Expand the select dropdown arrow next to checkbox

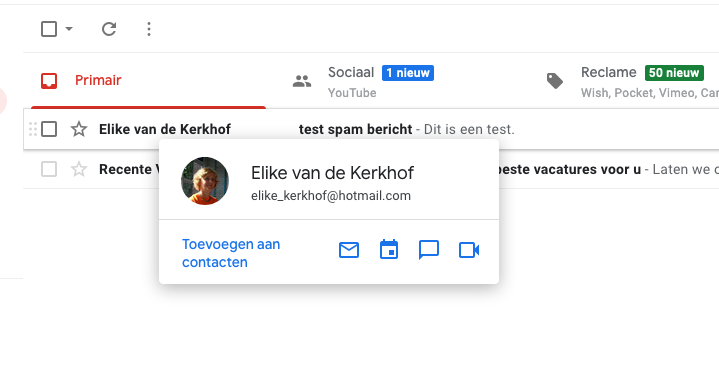(69, 29)
